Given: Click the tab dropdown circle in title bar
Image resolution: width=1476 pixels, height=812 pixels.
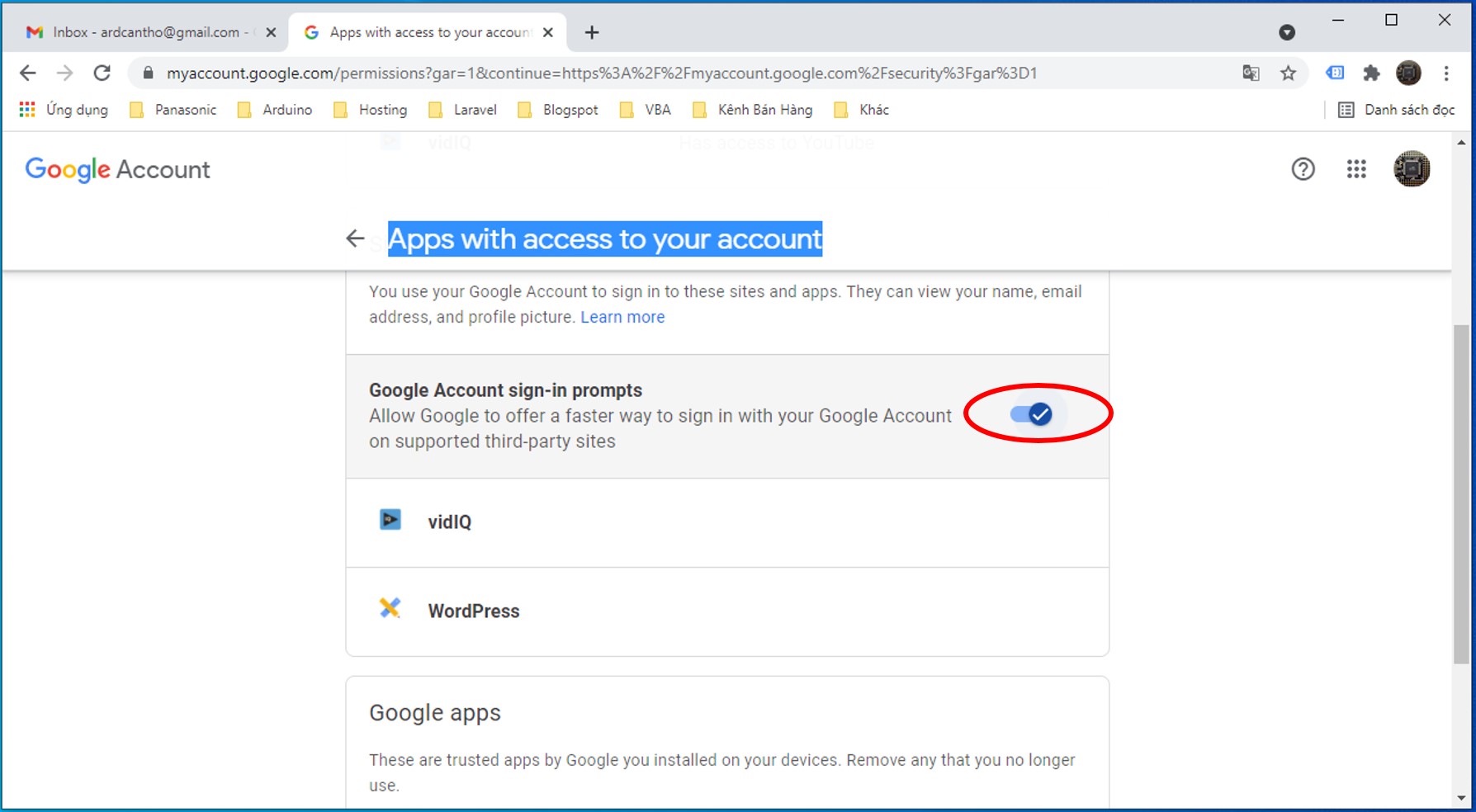Looking at the screenshot, I should [1286, 32].
